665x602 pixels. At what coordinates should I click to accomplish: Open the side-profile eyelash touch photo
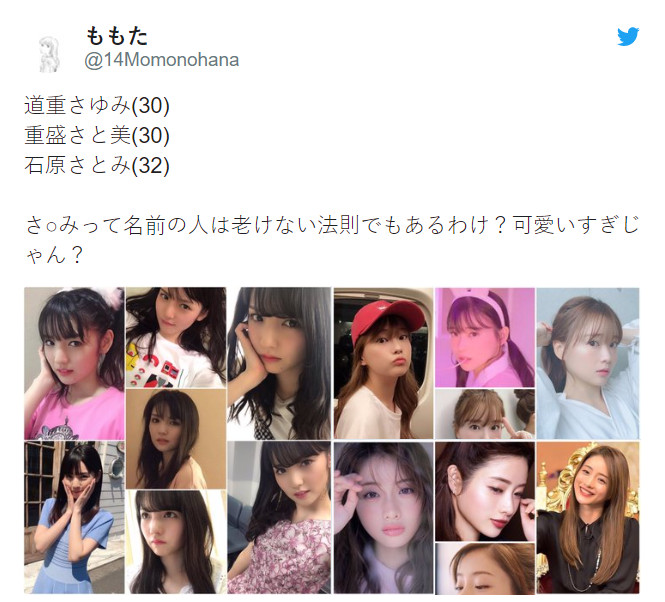point(485,491)
